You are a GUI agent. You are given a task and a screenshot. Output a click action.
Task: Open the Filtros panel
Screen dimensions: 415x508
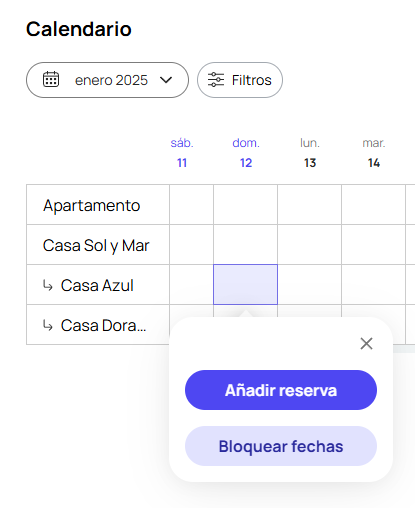240,80
